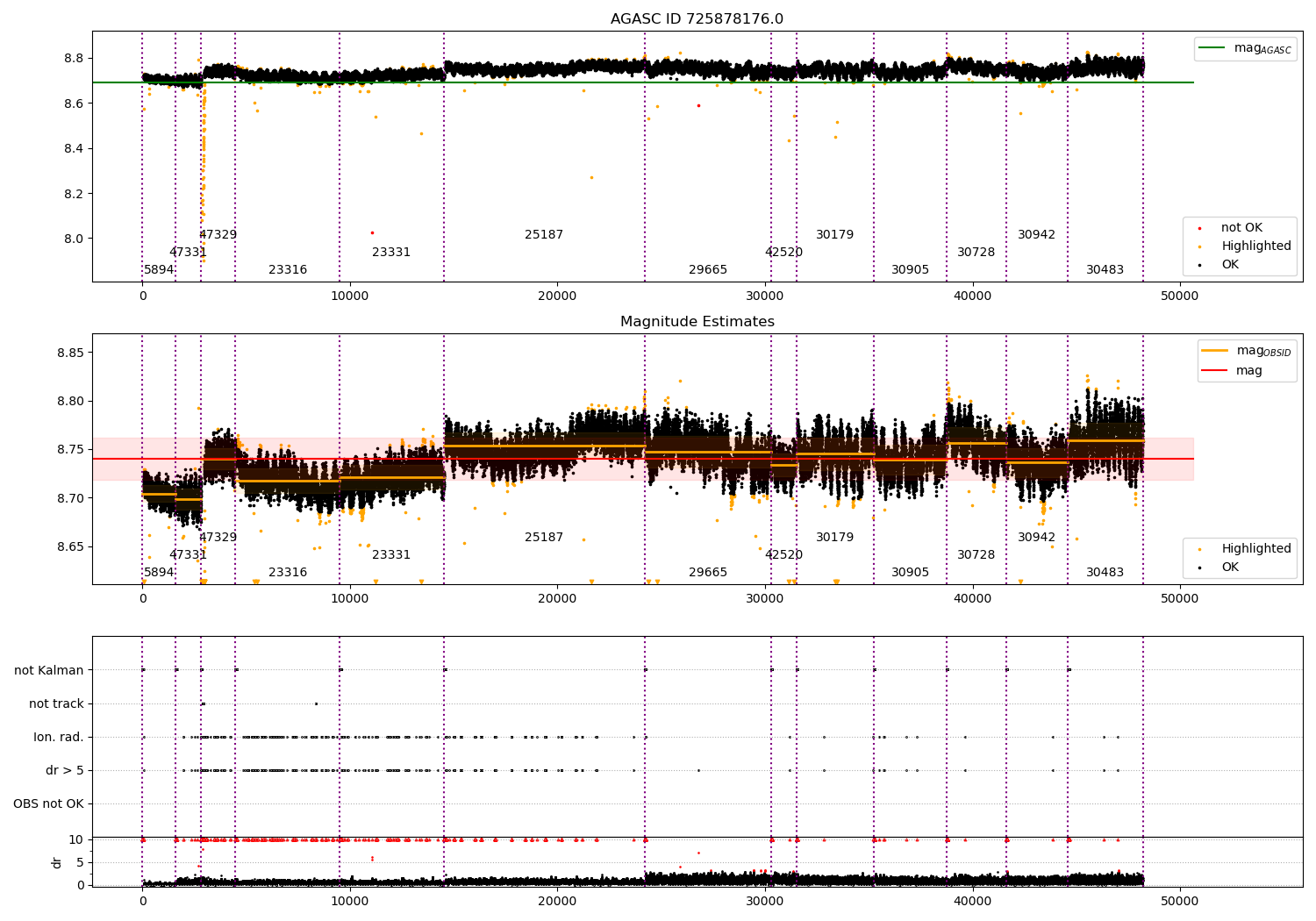Click obsid label 25187 in the AGASC ID plot
Viewport: 1316px width, 921px height.
tap(544, 235)
